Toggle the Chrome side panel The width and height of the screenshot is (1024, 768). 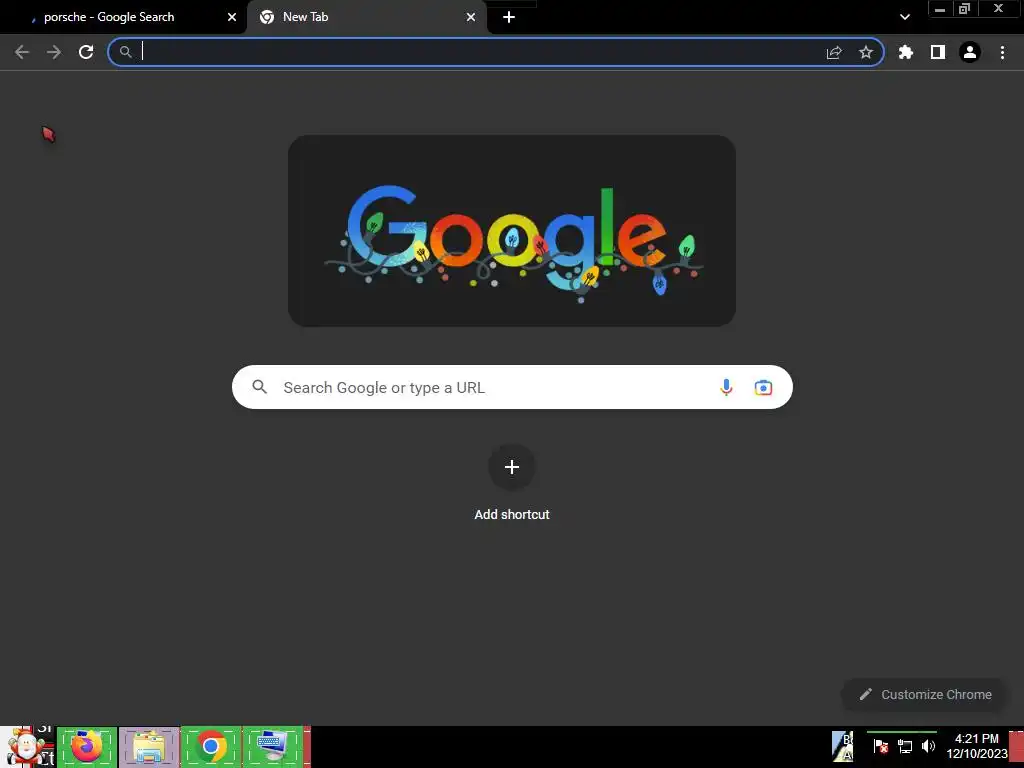tap(938, 52)
